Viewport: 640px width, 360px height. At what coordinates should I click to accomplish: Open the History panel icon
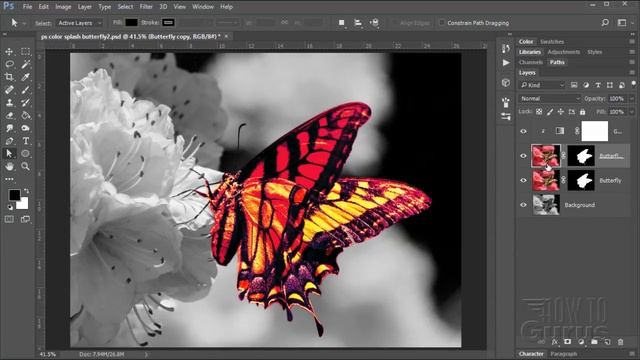[x=506, y=49]
